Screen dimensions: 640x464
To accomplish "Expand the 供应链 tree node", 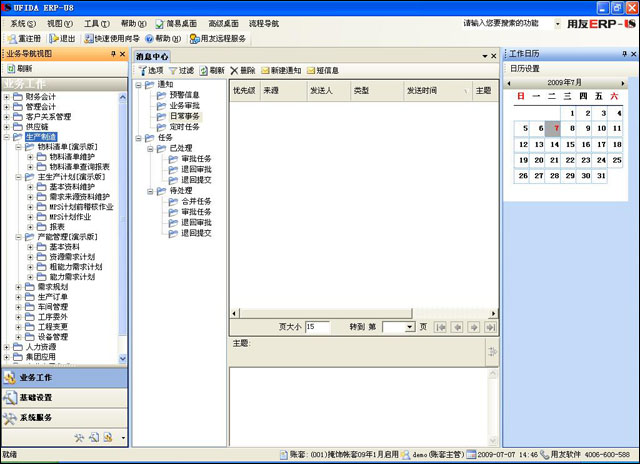I will point(7,127).
